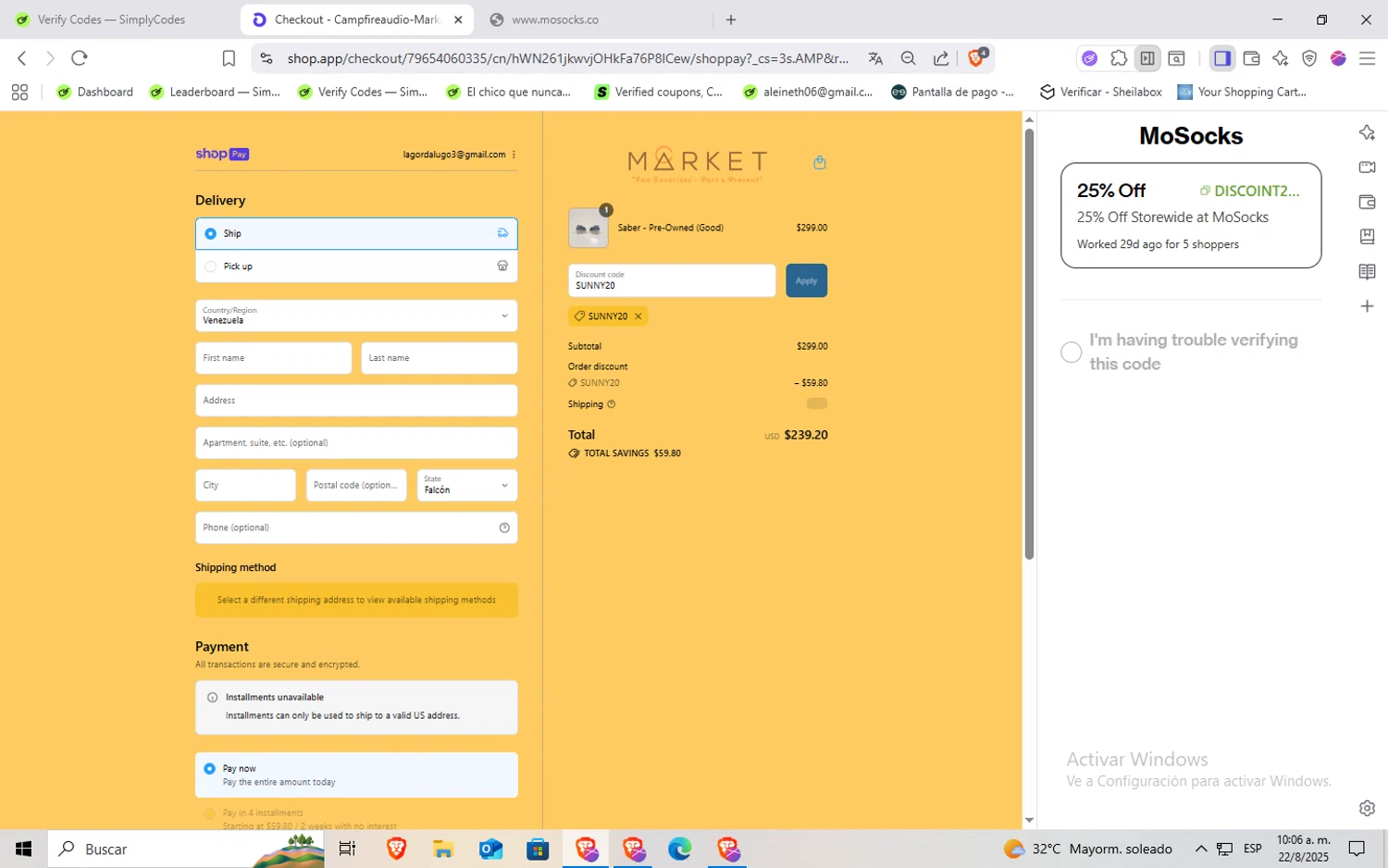The width and height of the screenshot is (1388, 868).
Task: Select the Ship delivery option
Action: [356, 234]
